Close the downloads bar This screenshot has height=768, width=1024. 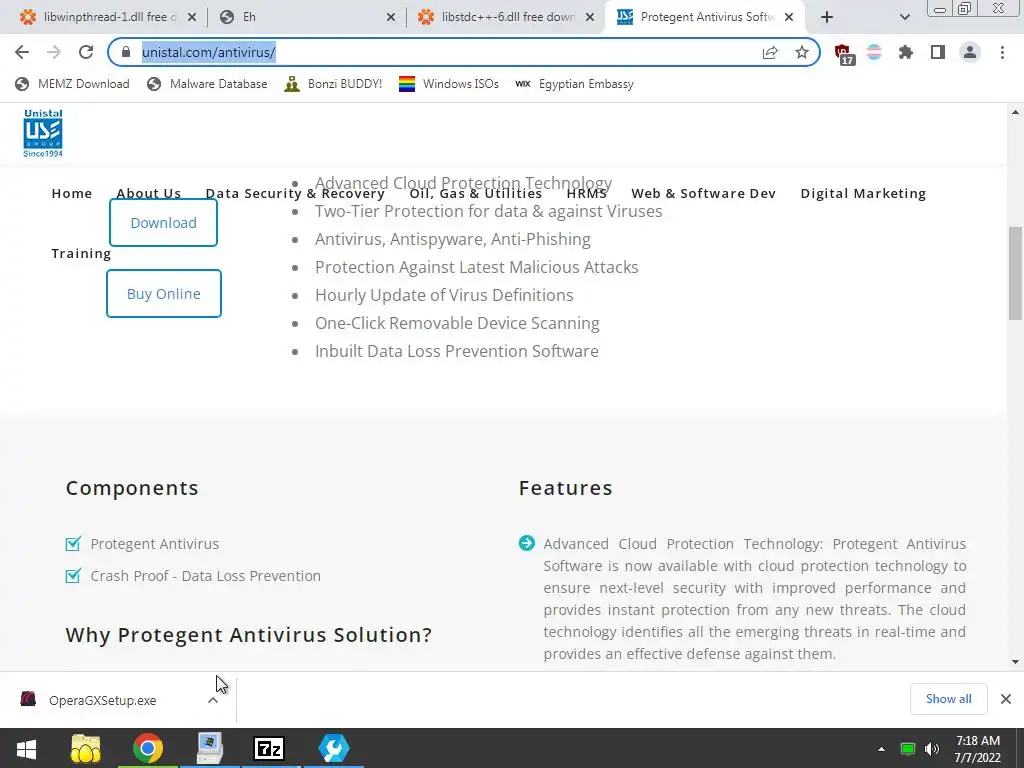pos(1006,699)
